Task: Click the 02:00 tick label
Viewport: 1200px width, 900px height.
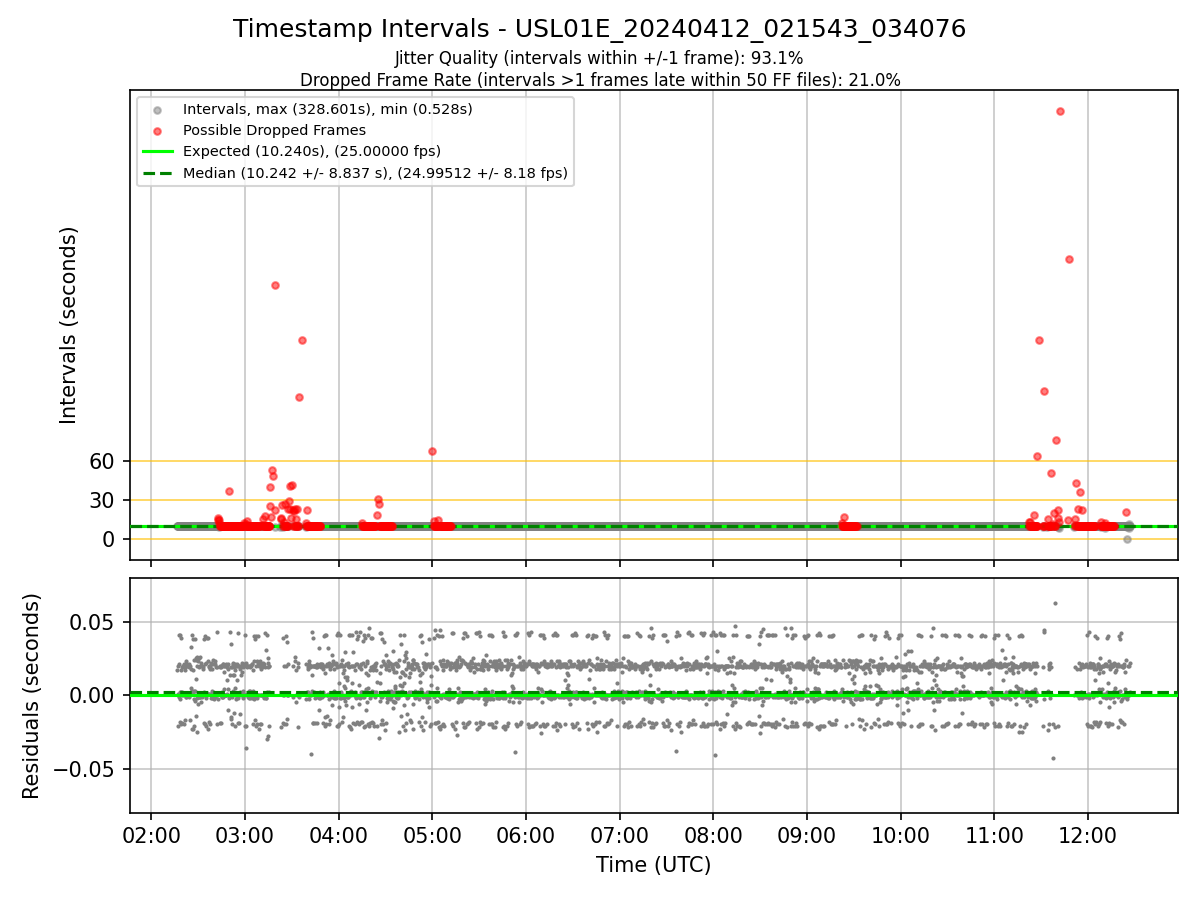Action: pos(151,835)
